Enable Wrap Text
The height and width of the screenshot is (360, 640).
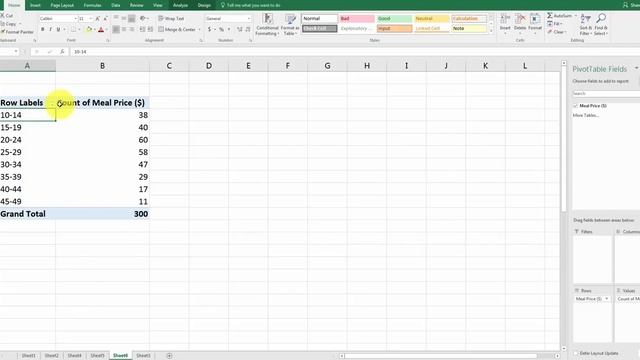tap(171, 19)
